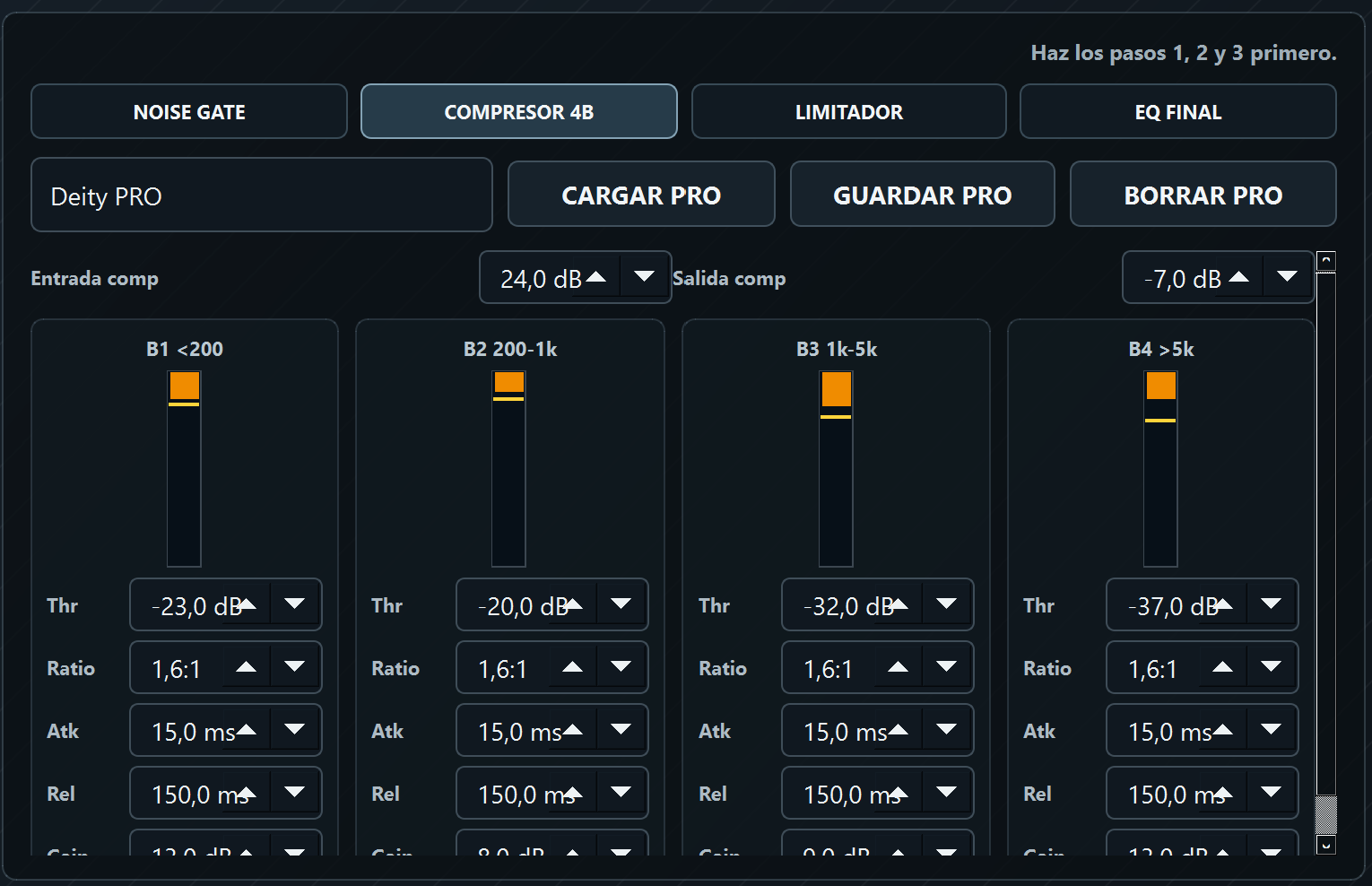The image size is (1372, 886).
Task: Click the scrollbar down arrow button
Action: 1326,845
